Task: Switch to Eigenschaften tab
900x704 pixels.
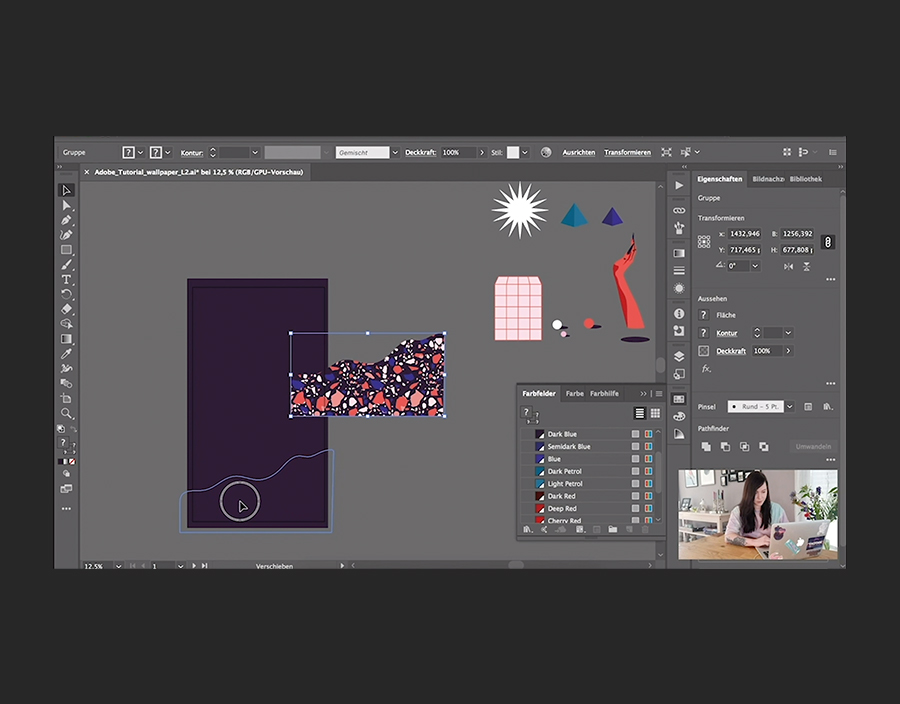Action: click(x=720, y=179)
